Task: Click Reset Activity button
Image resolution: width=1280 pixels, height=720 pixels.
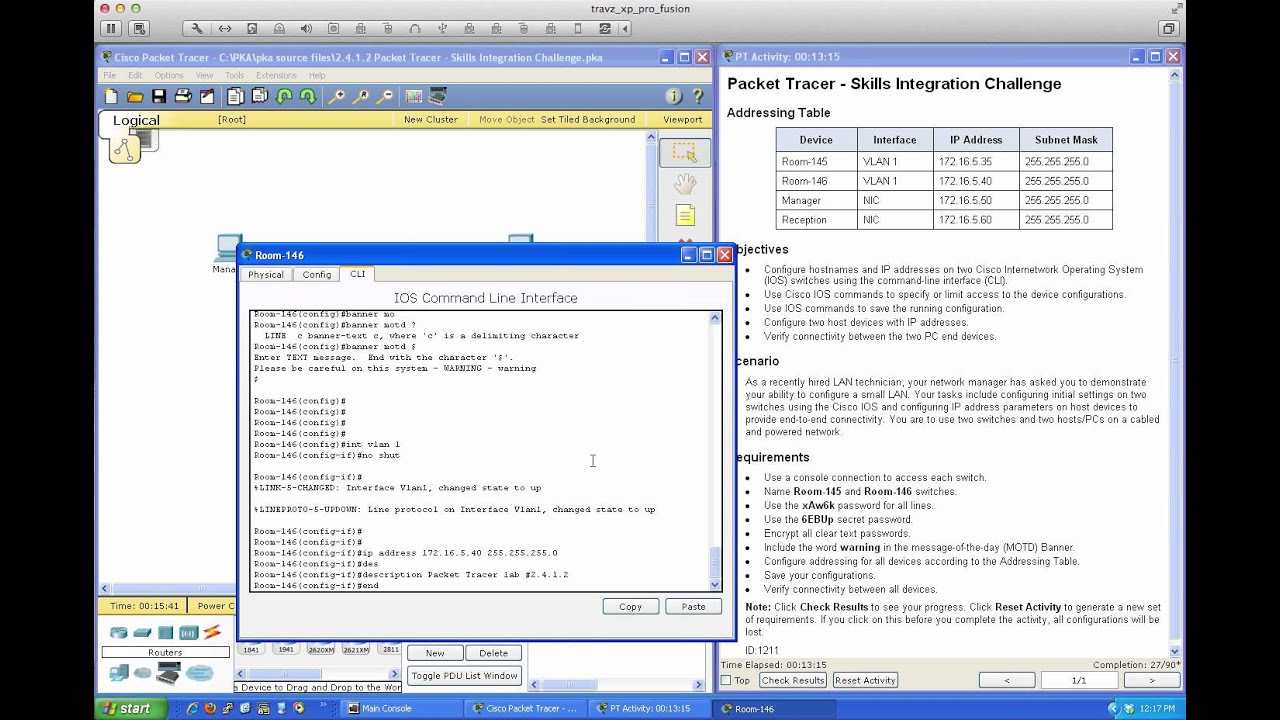Action: (x=865, y=681)
